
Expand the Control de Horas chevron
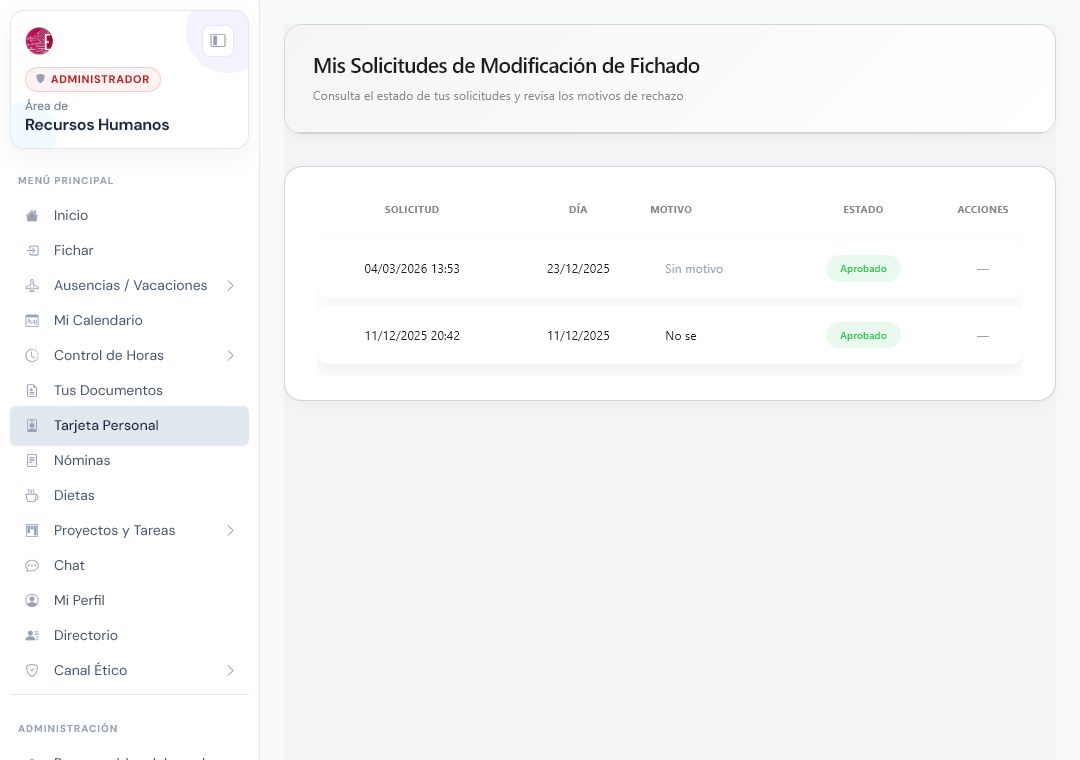231,356
